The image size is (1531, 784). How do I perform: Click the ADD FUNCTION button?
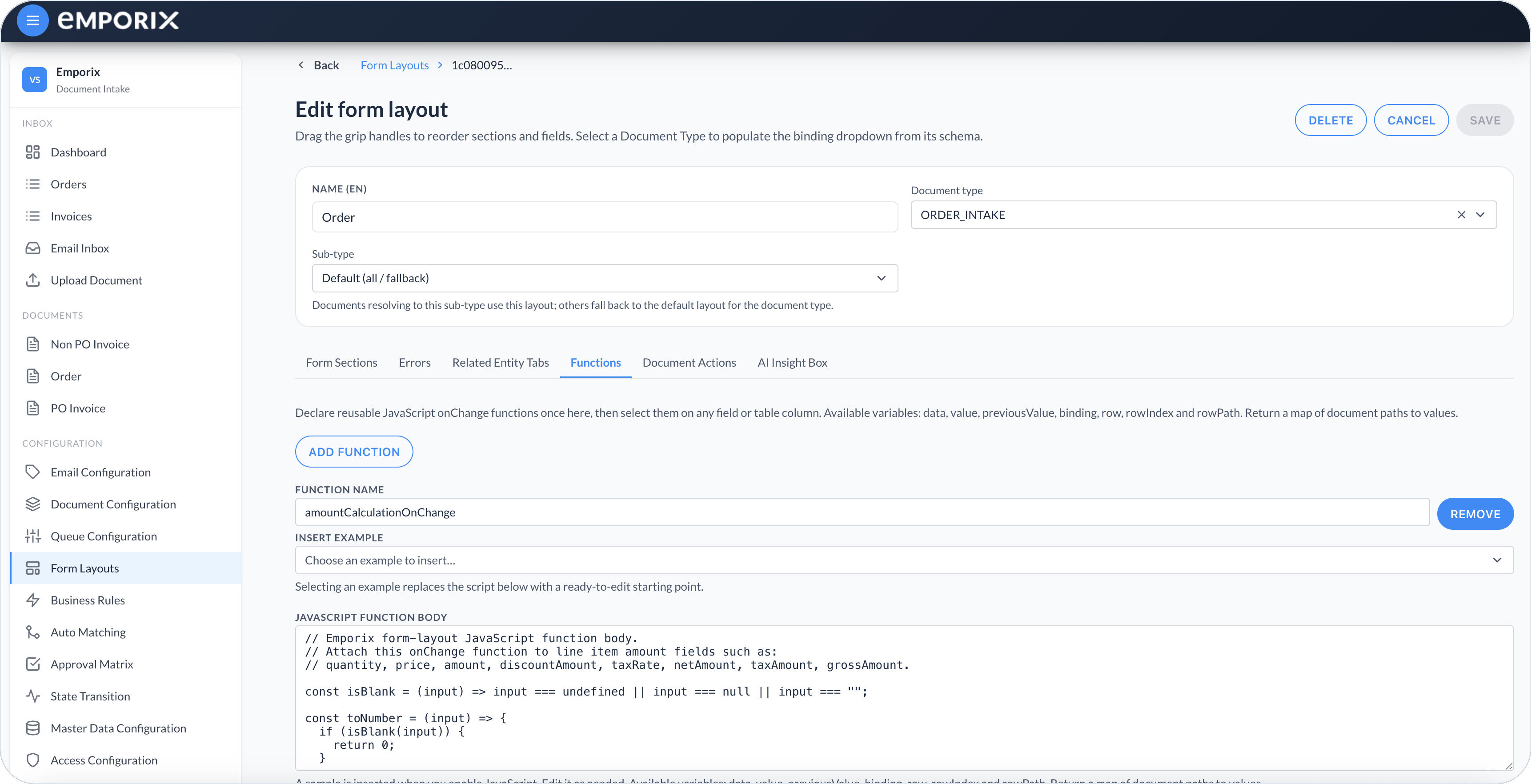pyautogui.click(x=353, y=452)
